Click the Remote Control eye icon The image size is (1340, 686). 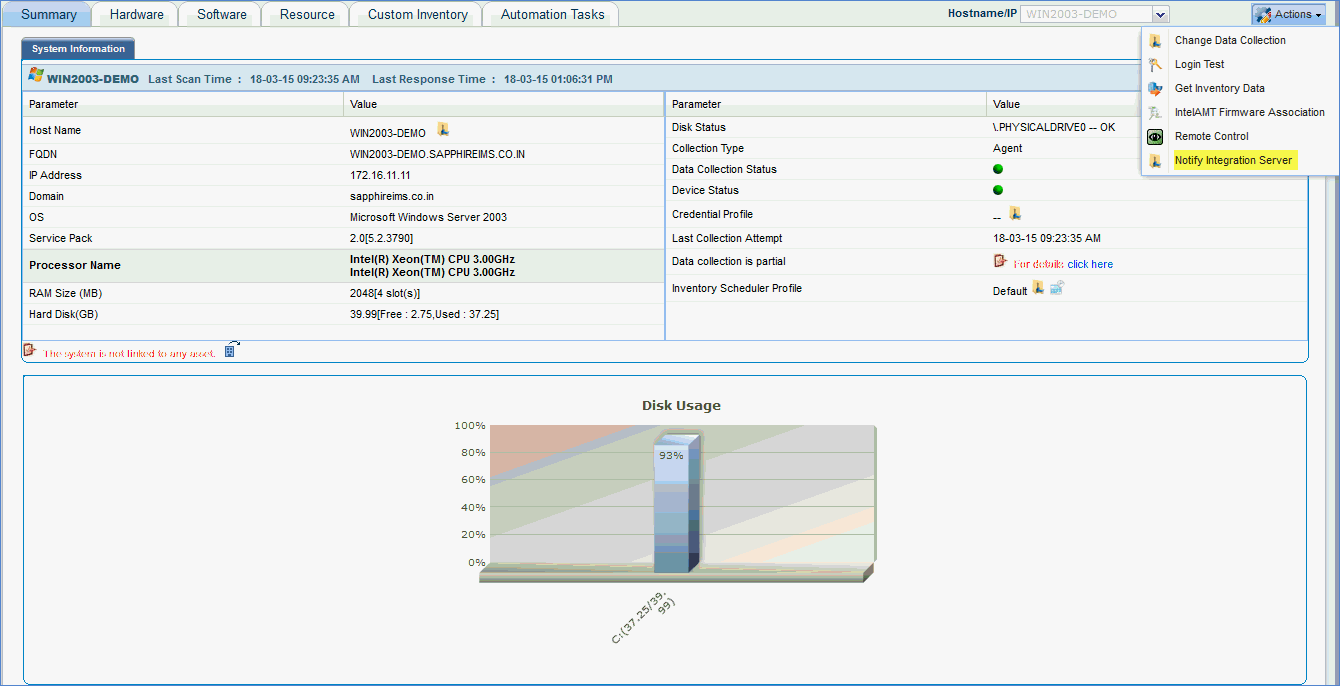(1155, 137)
